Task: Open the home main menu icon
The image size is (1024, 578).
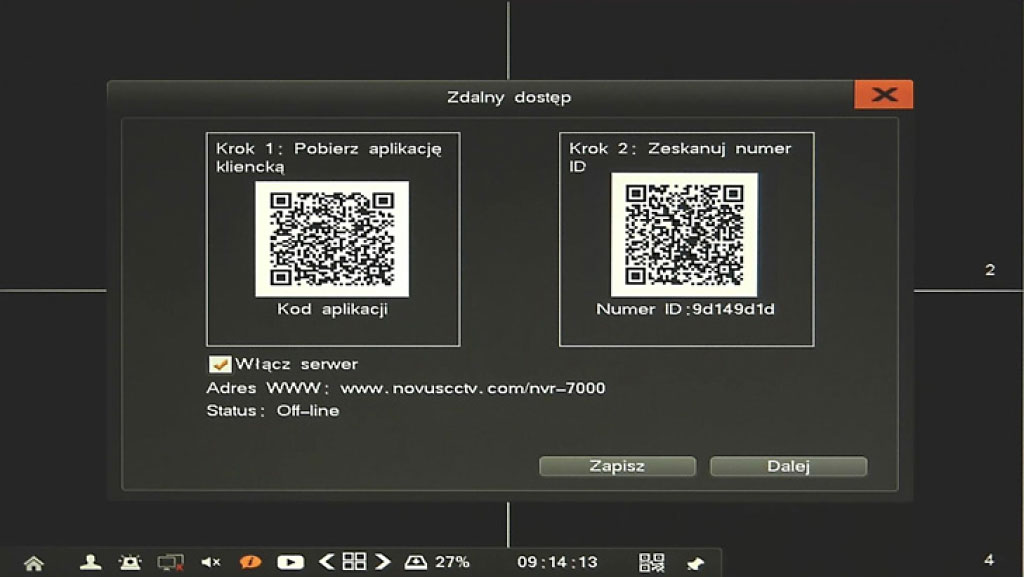Action: point(34,562)
